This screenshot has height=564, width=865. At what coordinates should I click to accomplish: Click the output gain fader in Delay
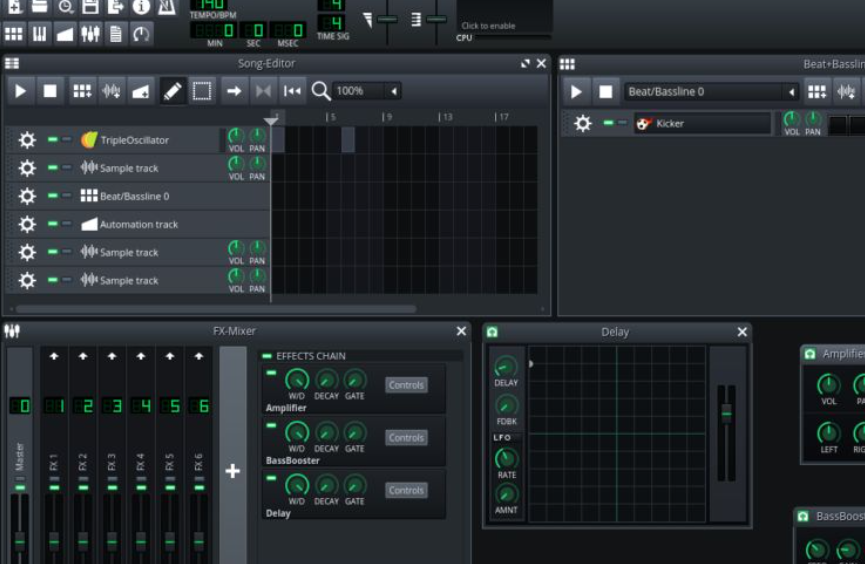(x=726, y=414)
